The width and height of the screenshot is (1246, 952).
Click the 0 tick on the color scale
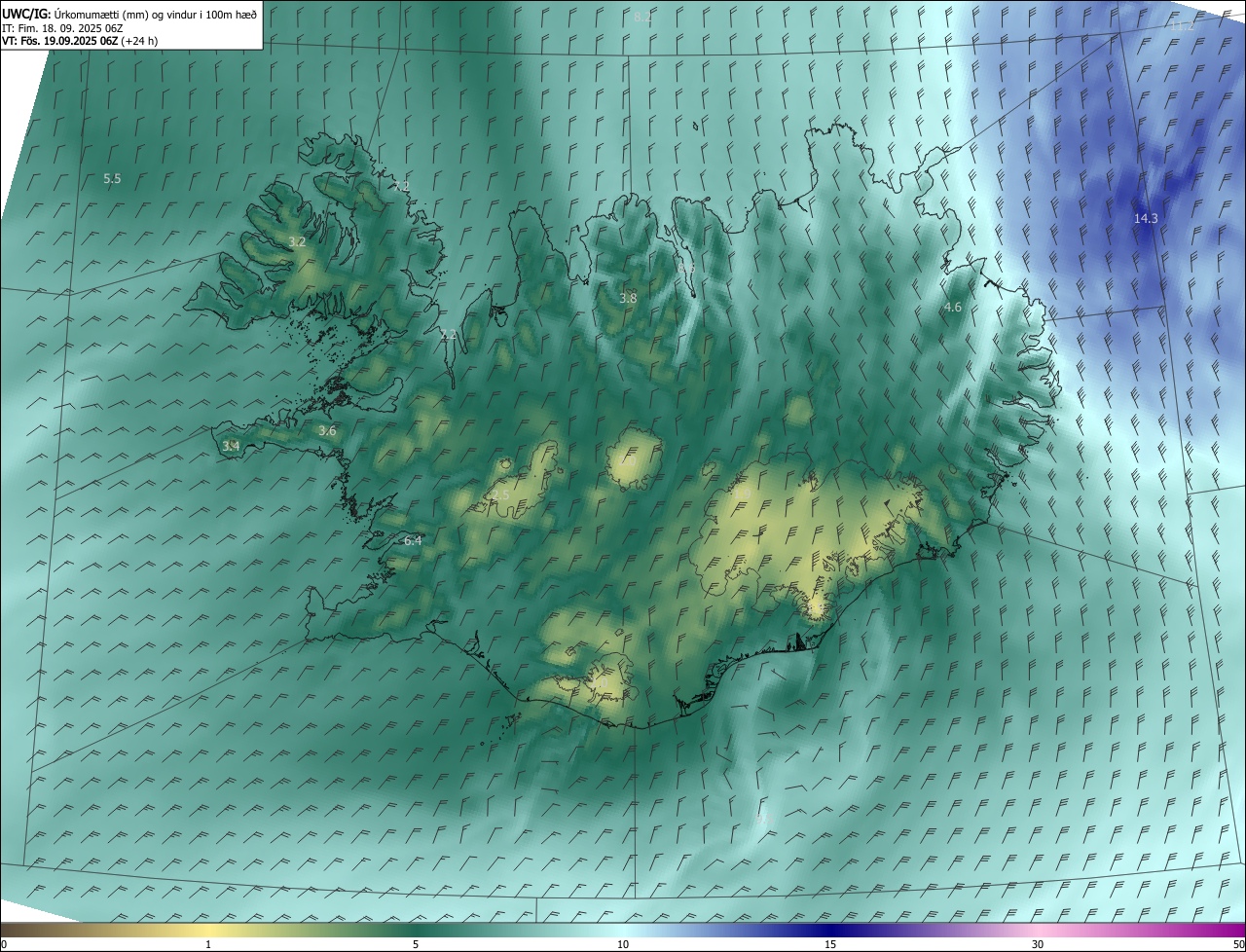4,945
